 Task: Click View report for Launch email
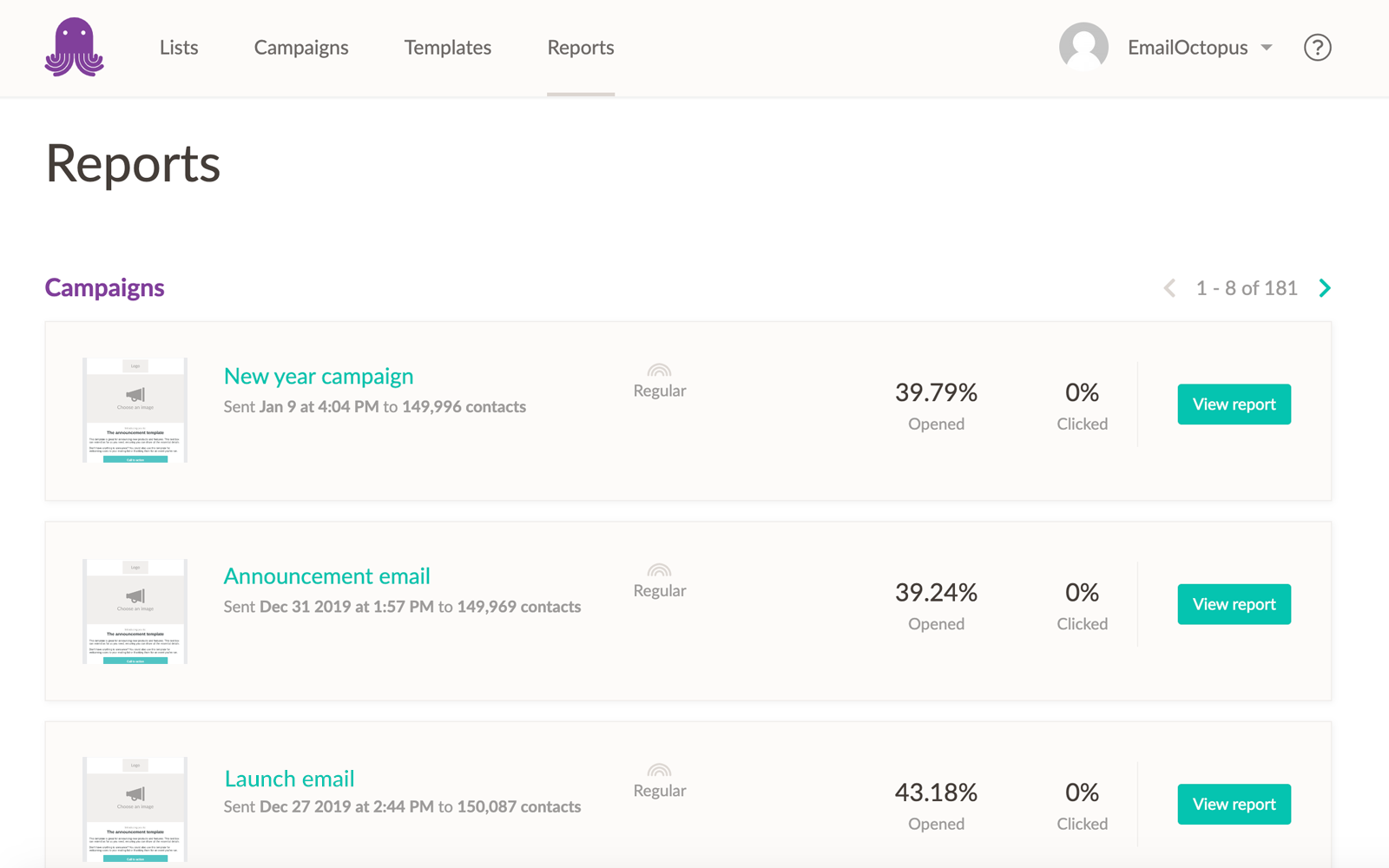tap(1234, 804)
